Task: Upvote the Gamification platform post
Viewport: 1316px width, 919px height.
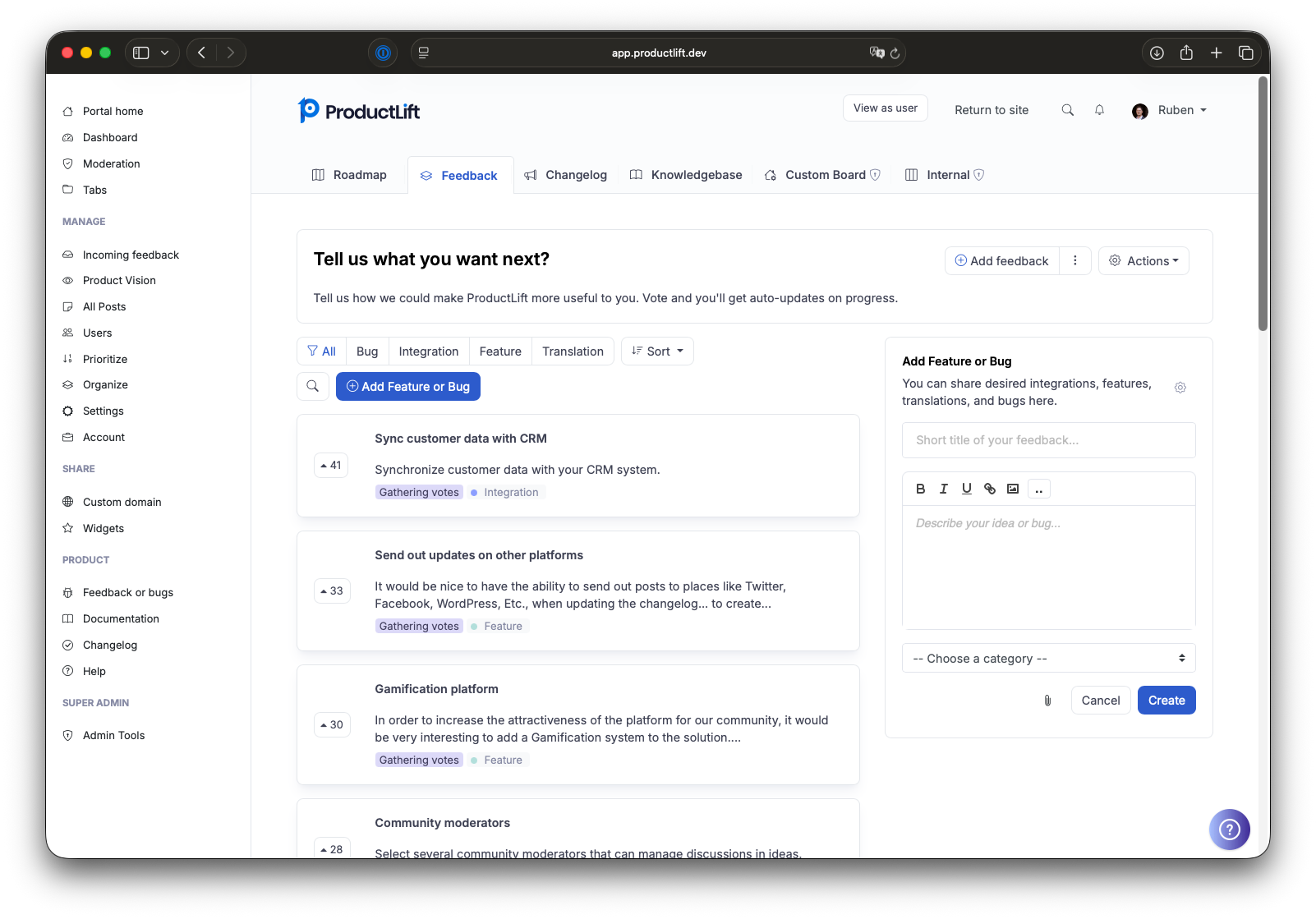Action: 332,724
